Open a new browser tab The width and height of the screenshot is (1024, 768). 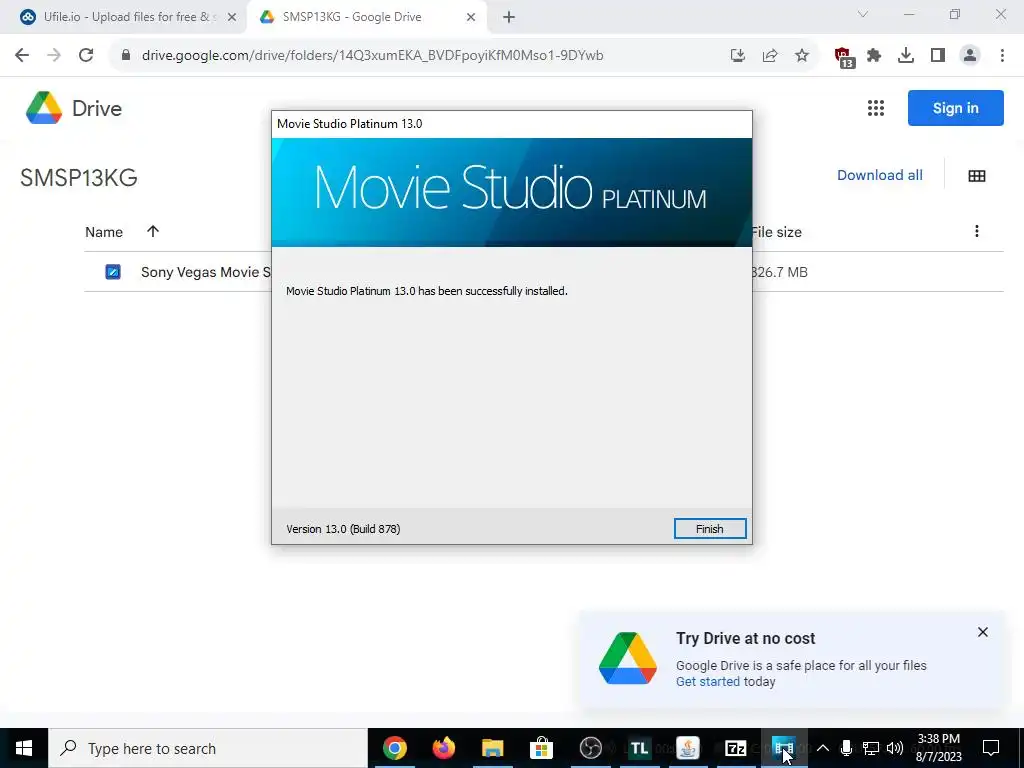tap(509, 18)
